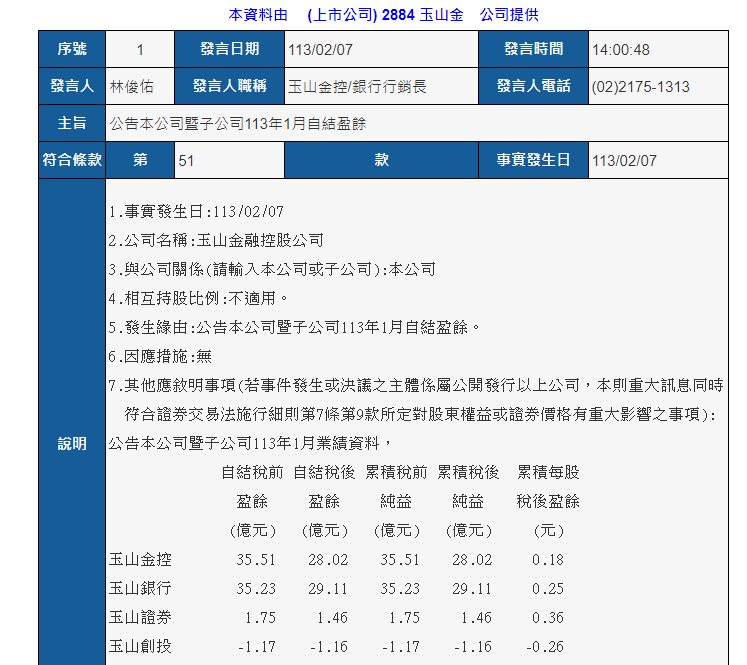This screenshot has height=665, width=747.
Task: Select the 事實發生日 header cell
Action: point(534,160)
